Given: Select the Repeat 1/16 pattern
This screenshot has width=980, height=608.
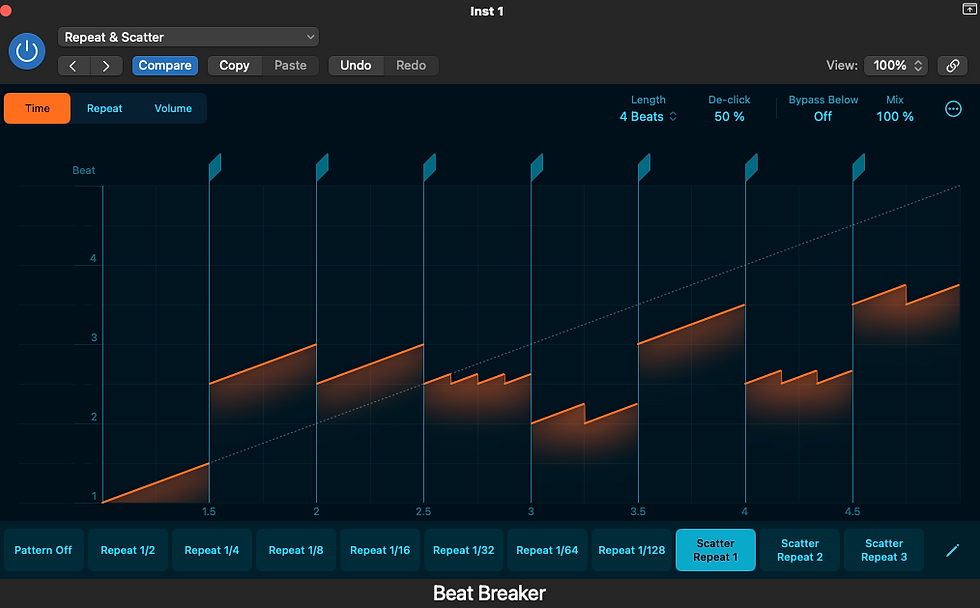Looking at the screenshot, I should pyautogui.click(x=380, y=550).
